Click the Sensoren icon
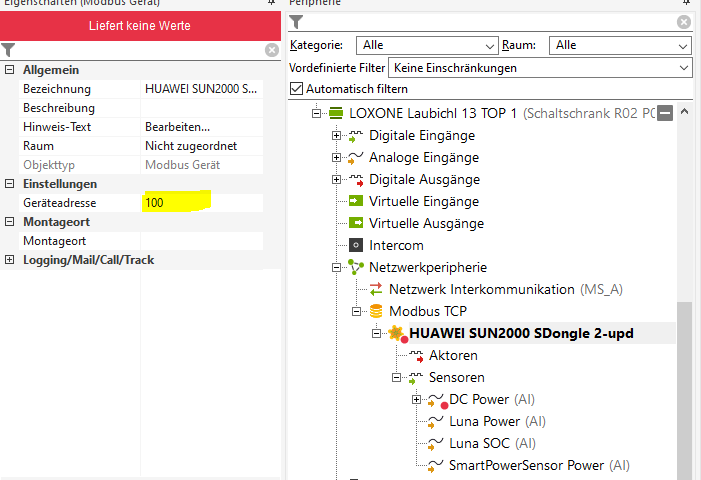701x480 pixels. pyautogui.click(x=416, y=378)
